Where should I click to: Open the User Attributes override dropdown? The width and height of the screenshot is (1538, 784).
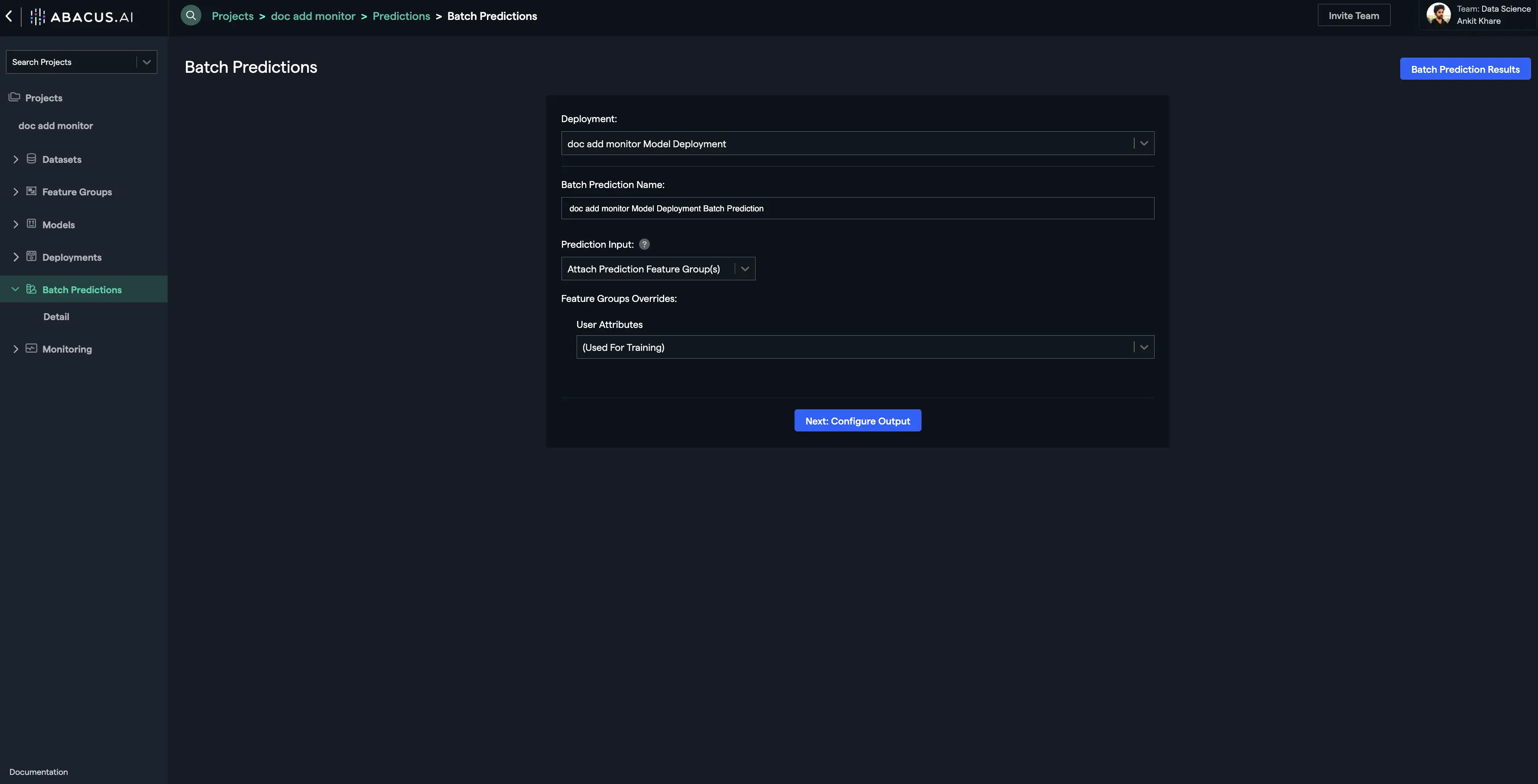1143,347
